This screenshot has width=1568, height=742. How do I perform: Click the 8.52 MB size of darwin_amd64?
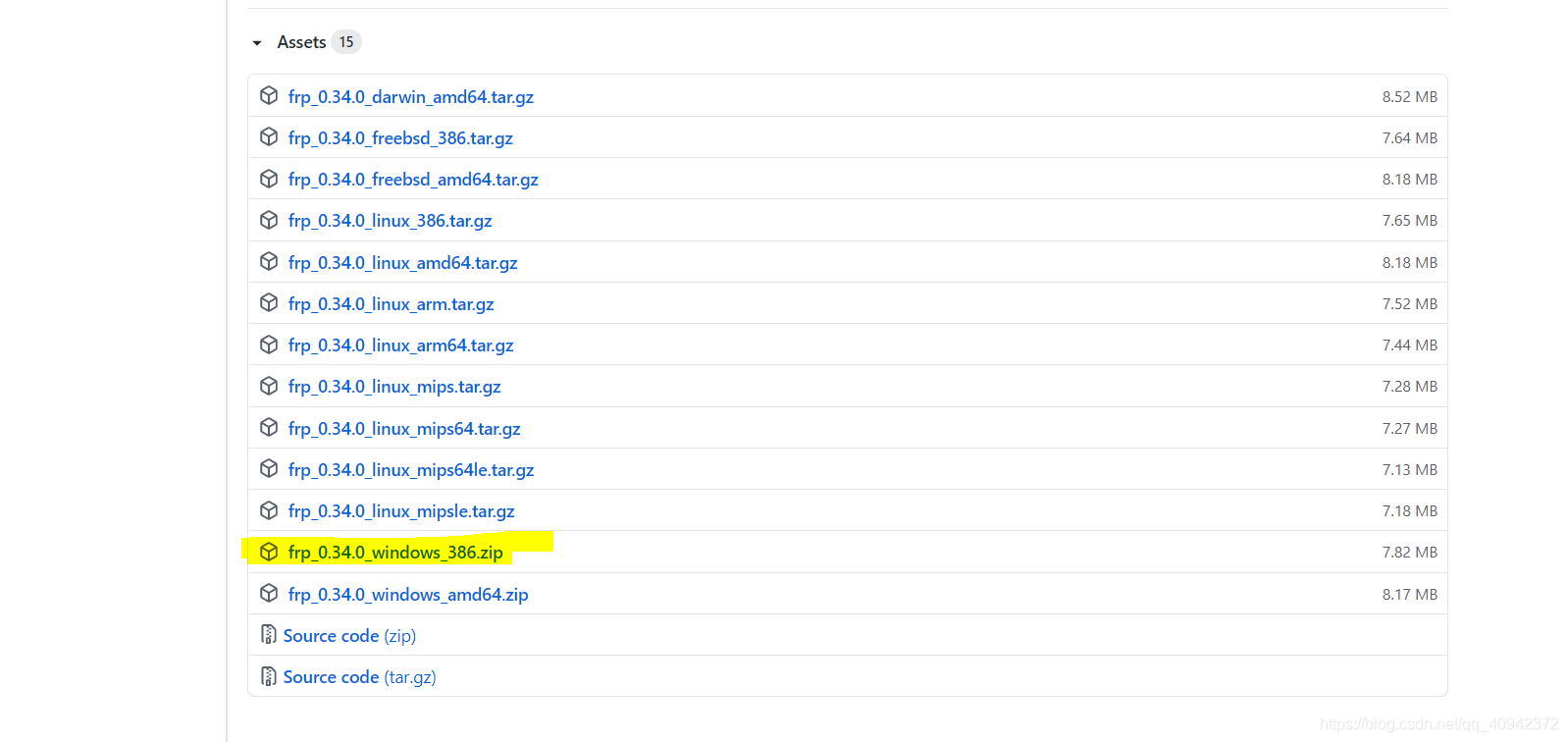click(1410, 97)
